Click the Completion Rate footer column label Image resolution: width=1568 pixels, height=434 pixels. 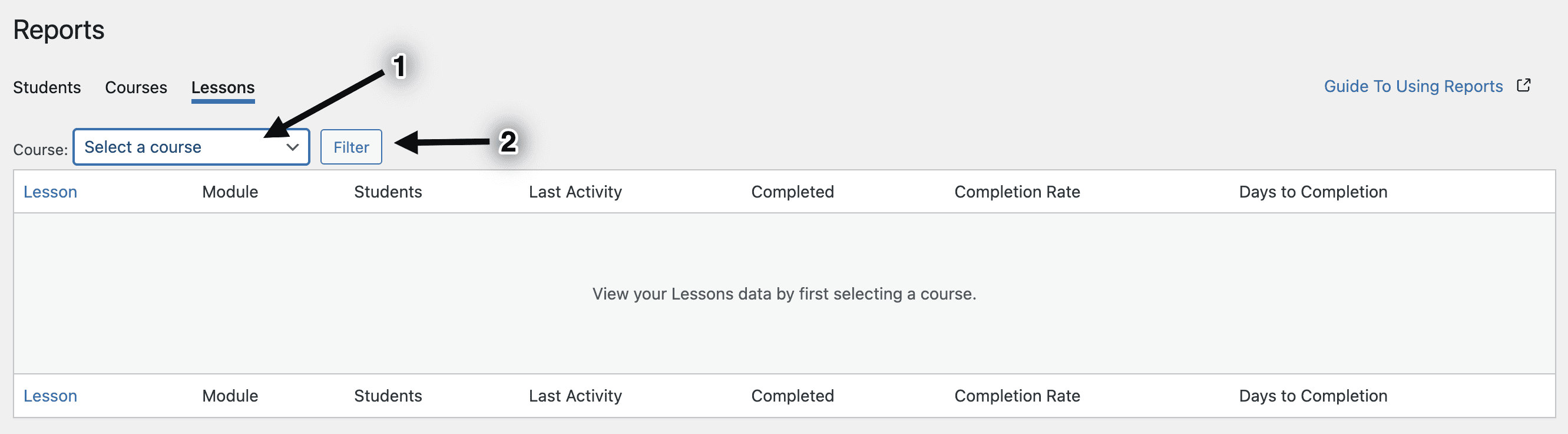pos(1017,396)
